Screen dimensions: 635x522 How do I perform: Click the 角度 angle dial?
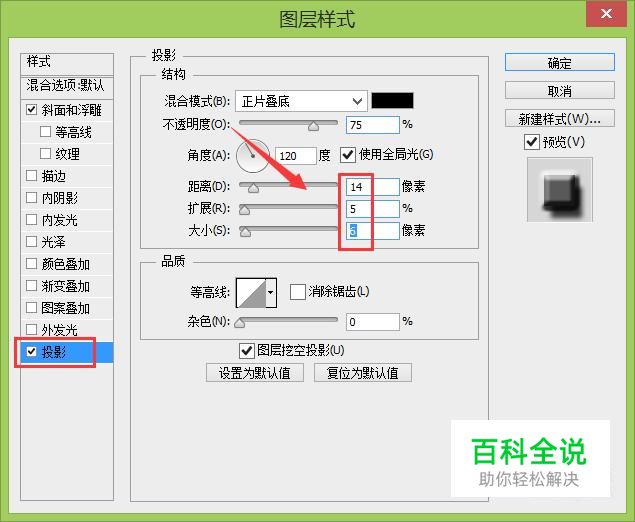tap(253, 156)
